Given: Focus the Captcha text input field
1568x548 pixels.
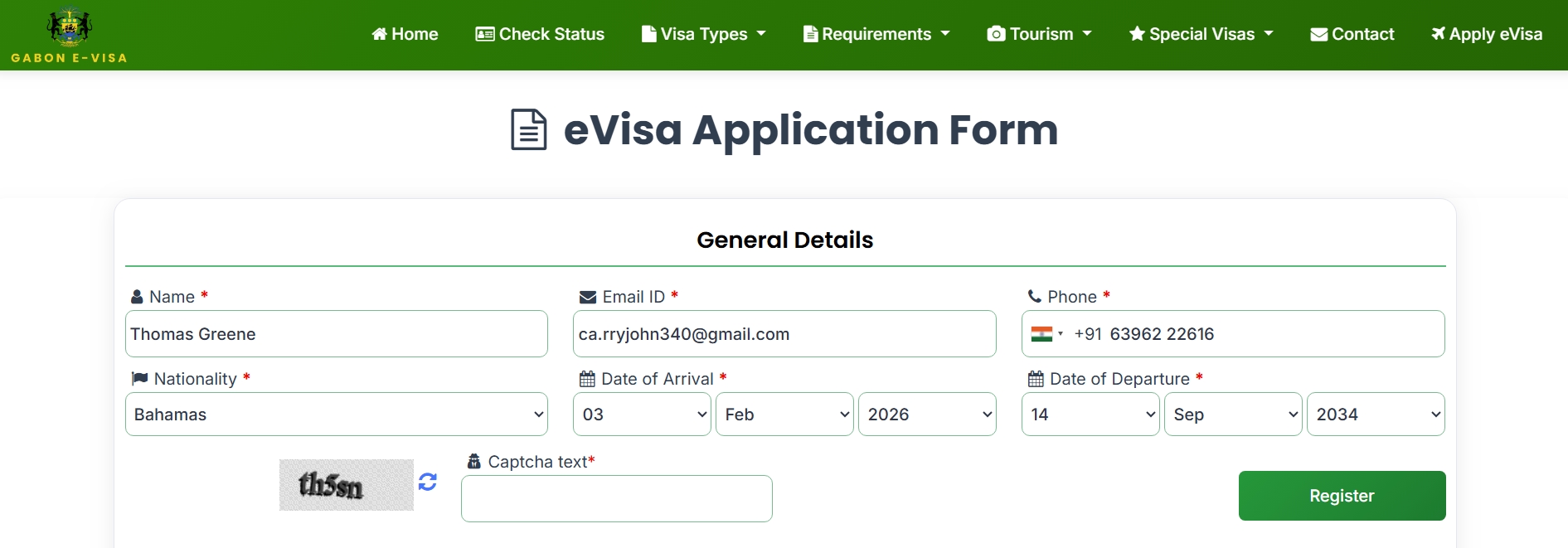Looking at the screenshot, I should click(x=616, y=498).
